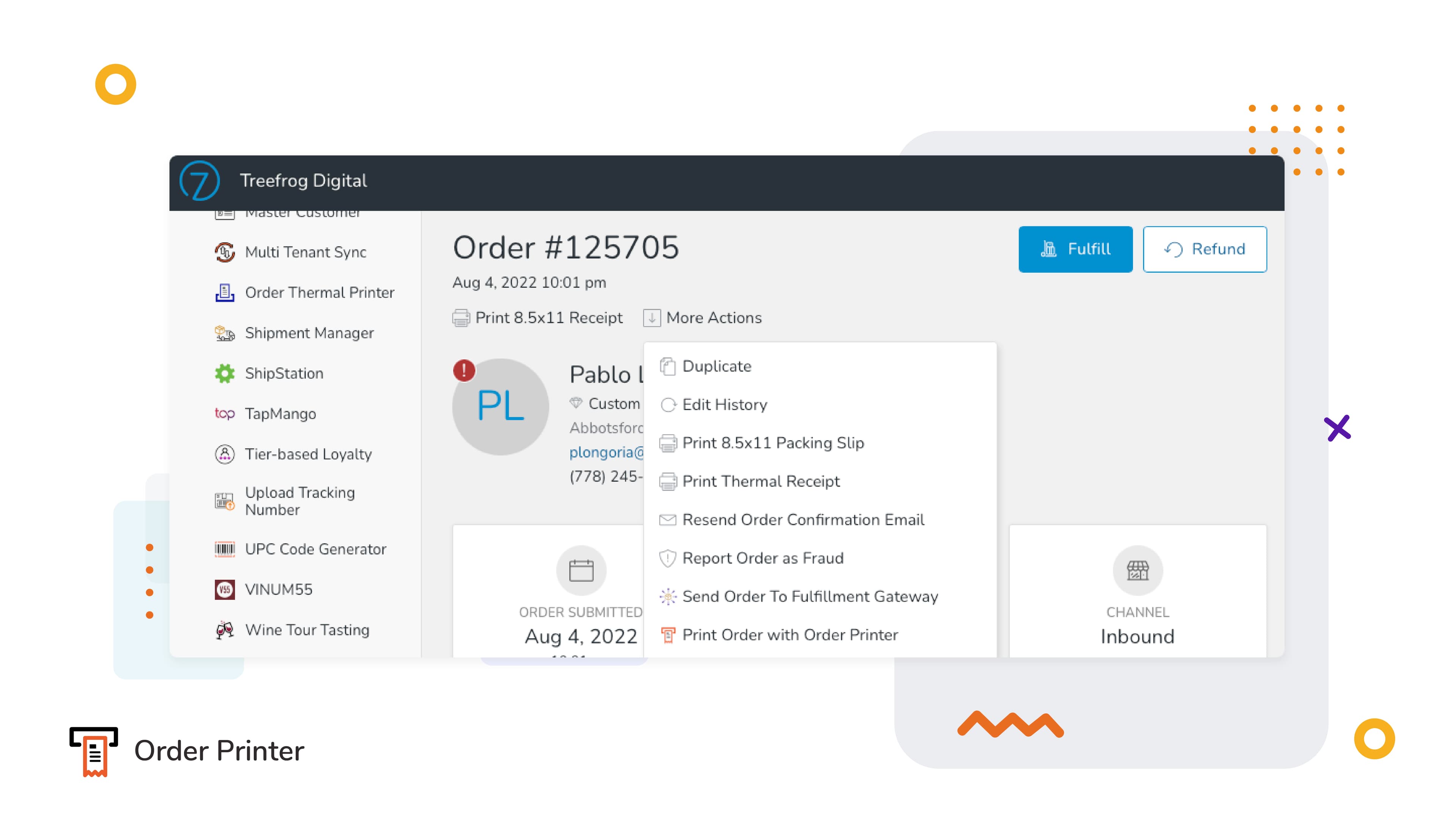Click the Thermal Receipt printer icon

(667, 482)
